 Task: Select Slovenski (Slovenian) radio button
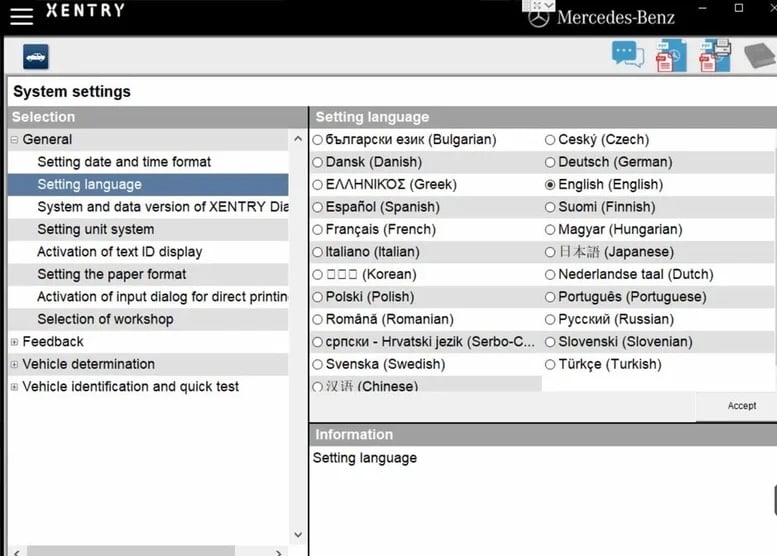[550, 342]
